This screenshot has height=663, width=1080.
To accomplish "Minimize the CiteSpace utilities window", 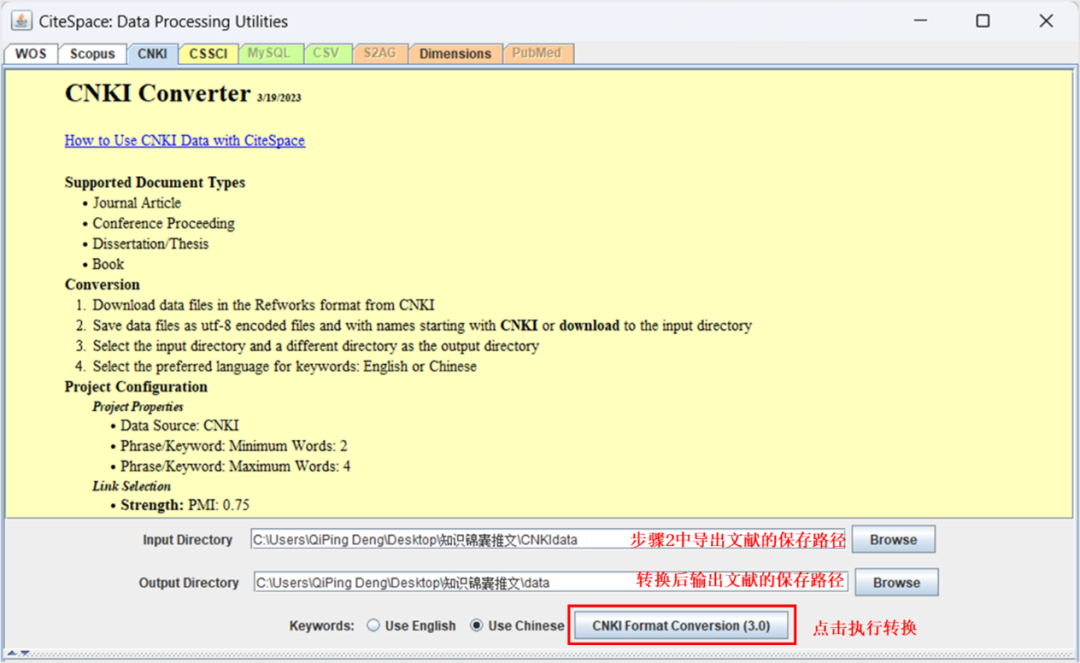I will click(x=920, y=21).
